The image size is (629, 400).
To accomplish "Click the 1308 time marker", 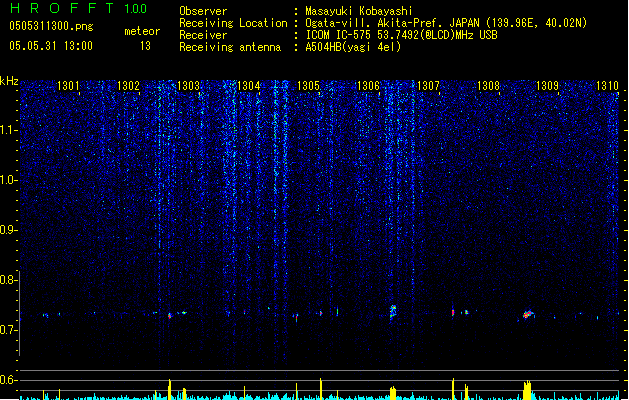I will click(x=488, y=85).
